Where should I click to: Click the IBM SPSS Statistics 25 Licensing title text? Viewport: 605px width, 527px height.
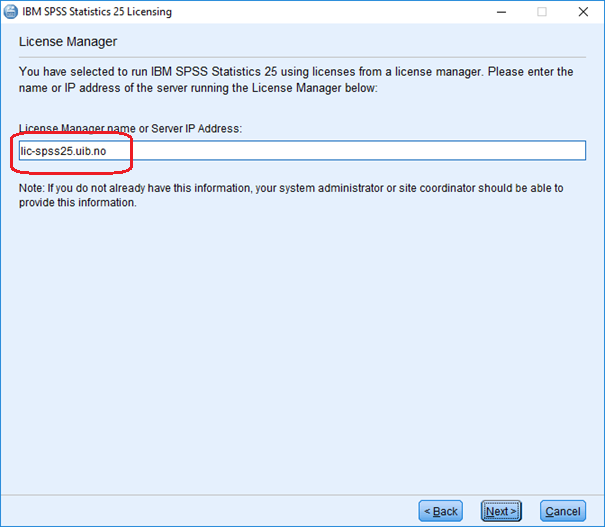(97, 12)
